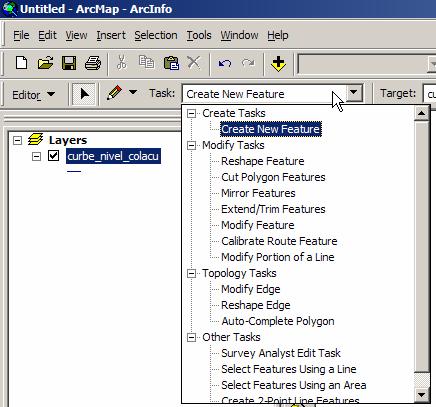Collapse the Layers tree node
The image size is (436, 407).
[x=17, y=140]
